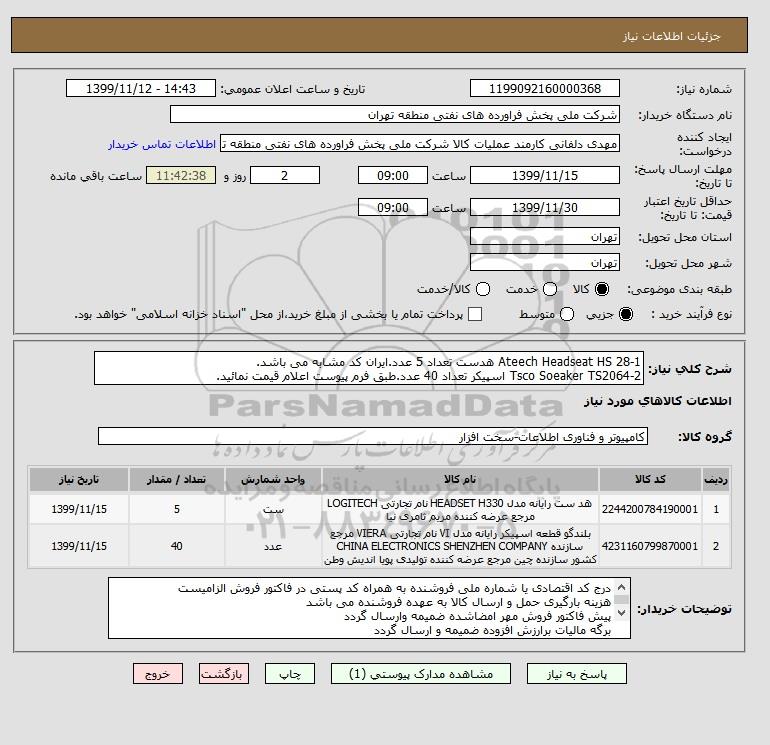Click the remaining time 11:42:38 field

(181, 175)
